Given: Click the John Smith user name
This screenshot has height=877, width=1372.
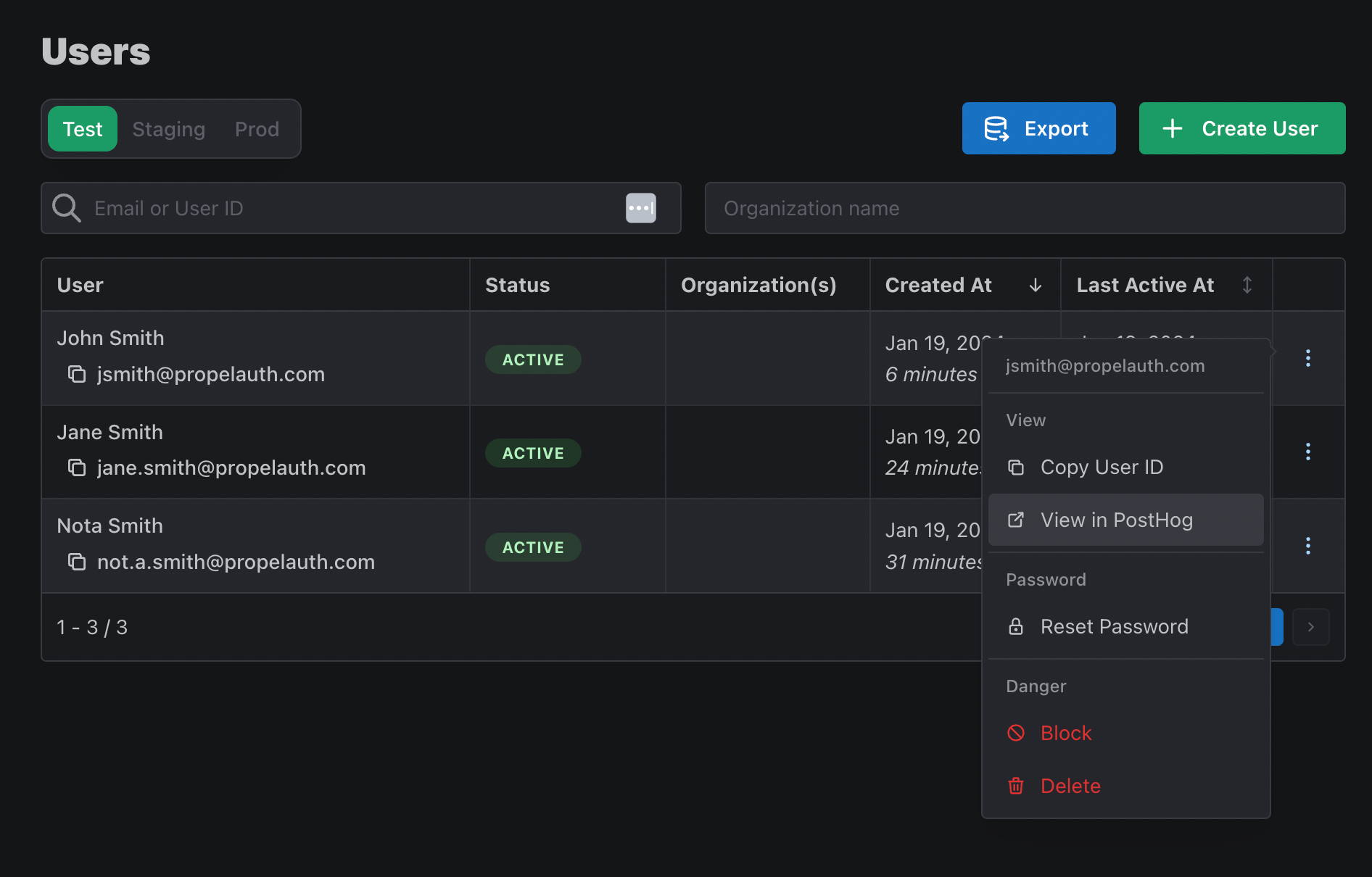Looking at the screenshot, I should click(111, 338).
